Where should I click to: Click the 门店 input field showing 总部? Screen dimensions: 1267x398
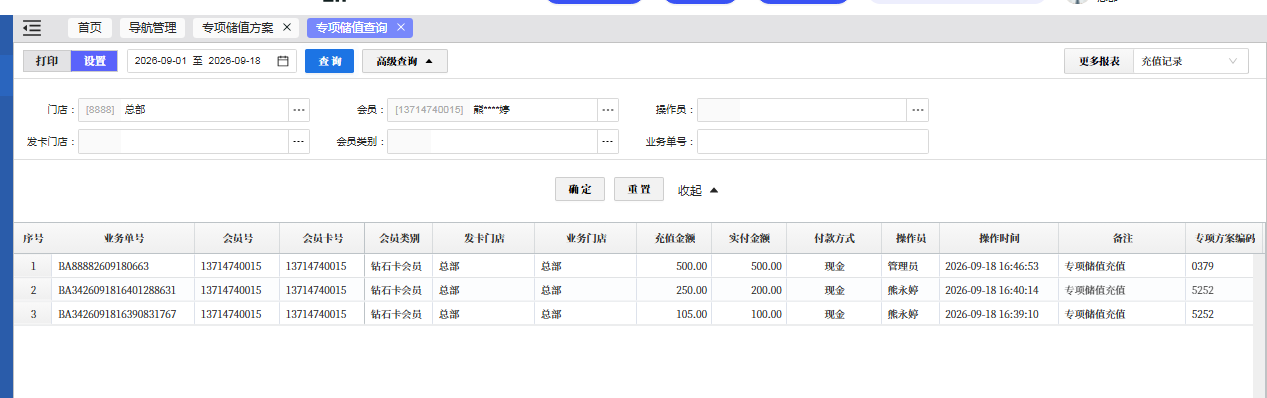tap(183, 110)
